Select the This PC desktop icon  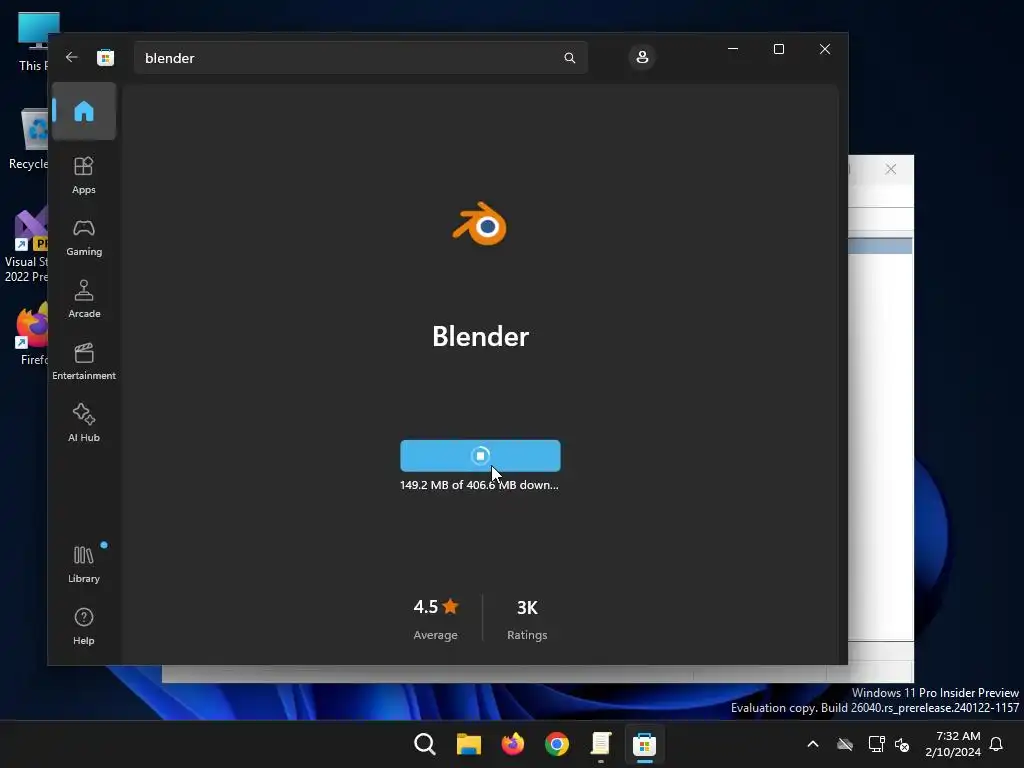point(31,42)
